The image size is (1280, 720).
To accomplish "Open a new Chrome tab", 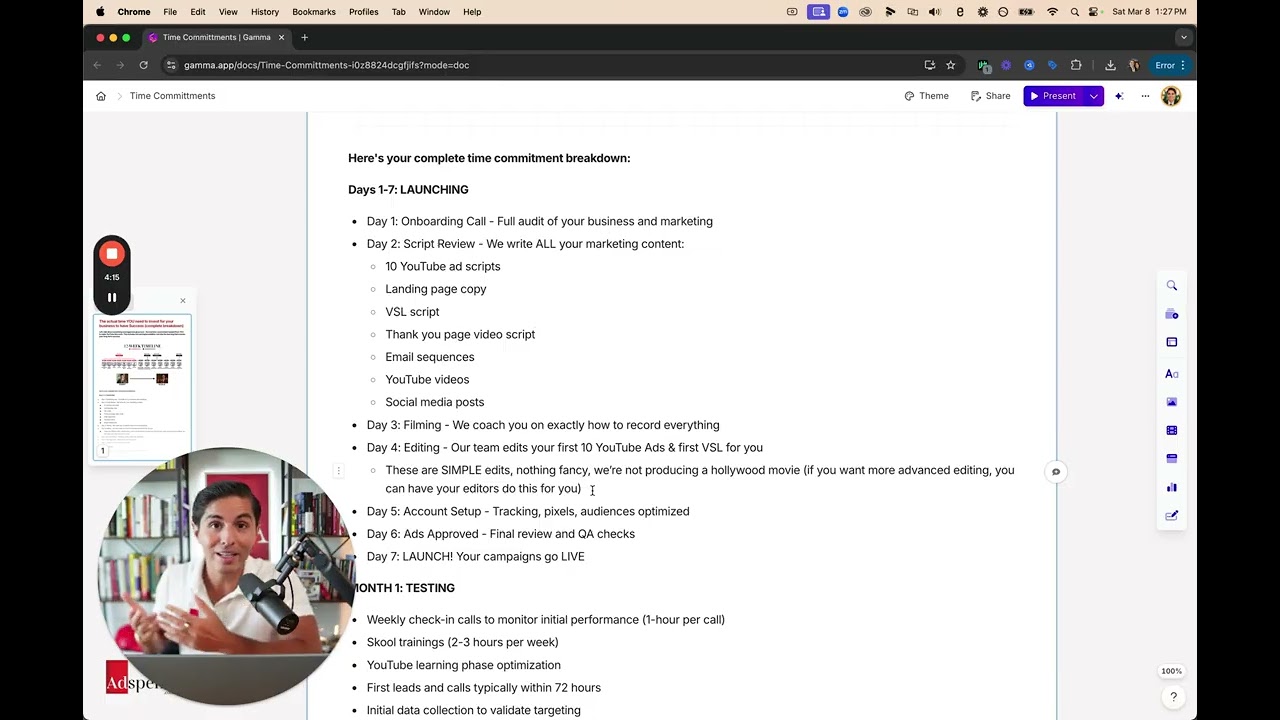I will click(x=304, y=38).
